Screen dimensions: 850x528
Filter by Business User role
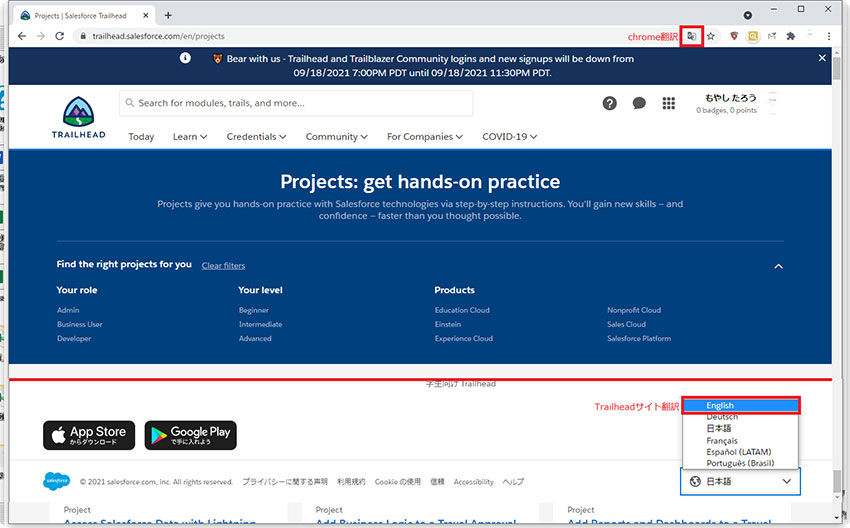point(79,324)
